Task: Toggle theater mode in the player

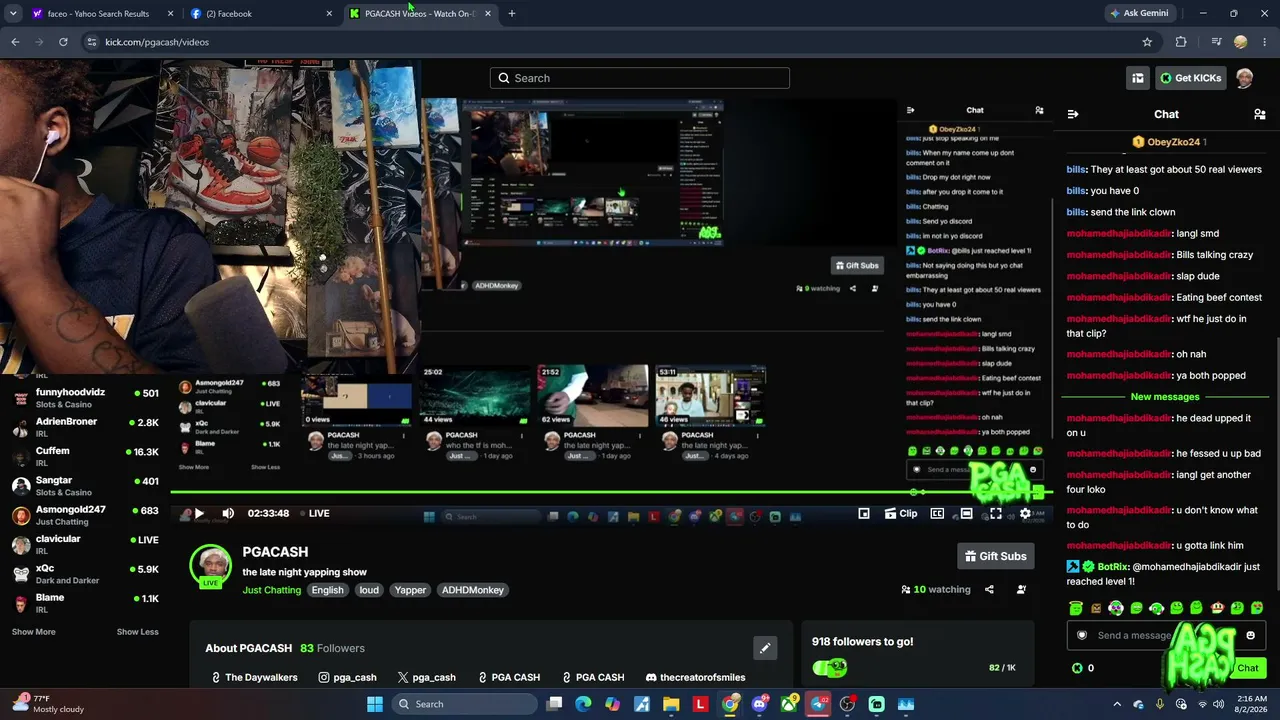Action: point(966,513)
